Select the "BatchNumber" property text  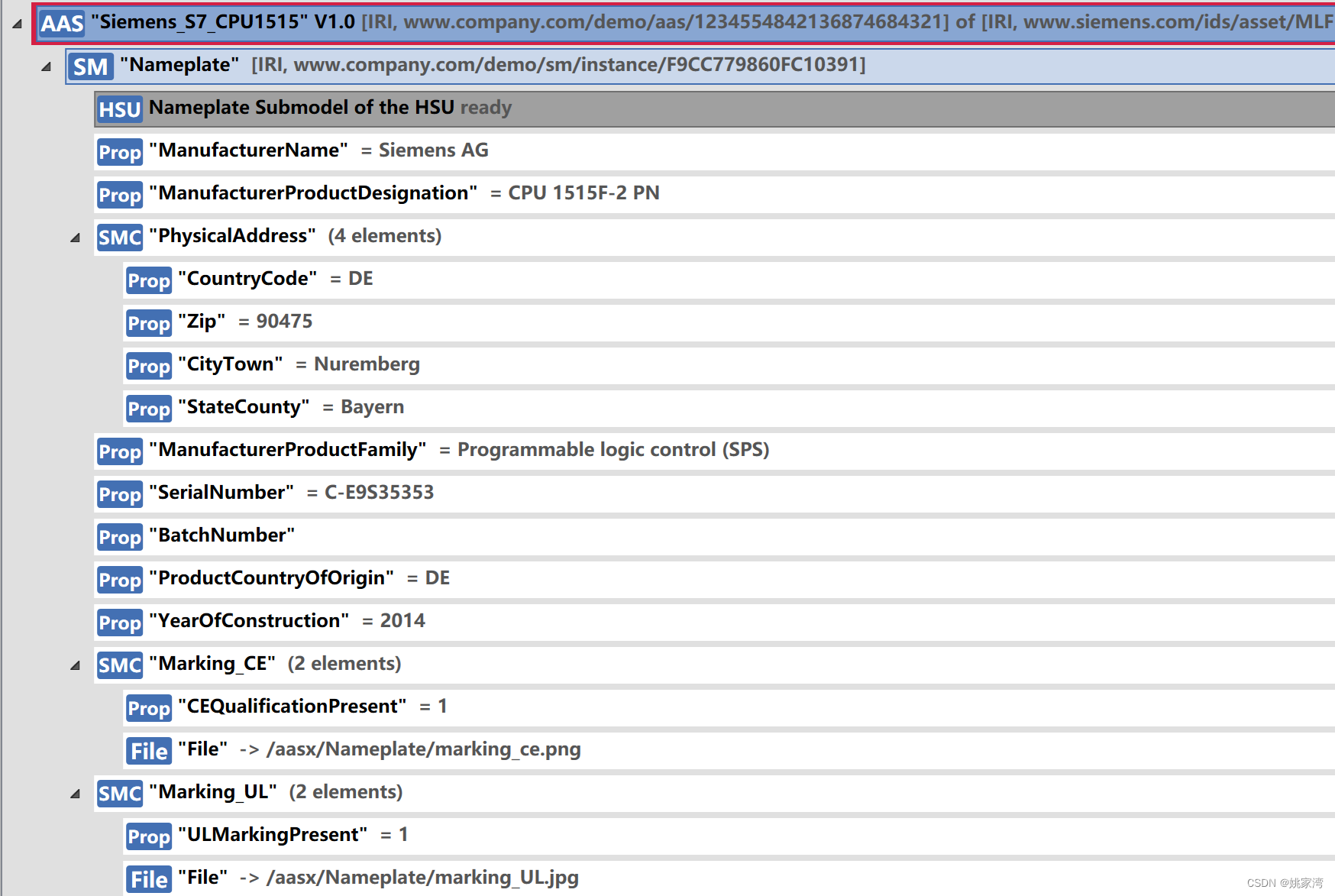point(222,535)
